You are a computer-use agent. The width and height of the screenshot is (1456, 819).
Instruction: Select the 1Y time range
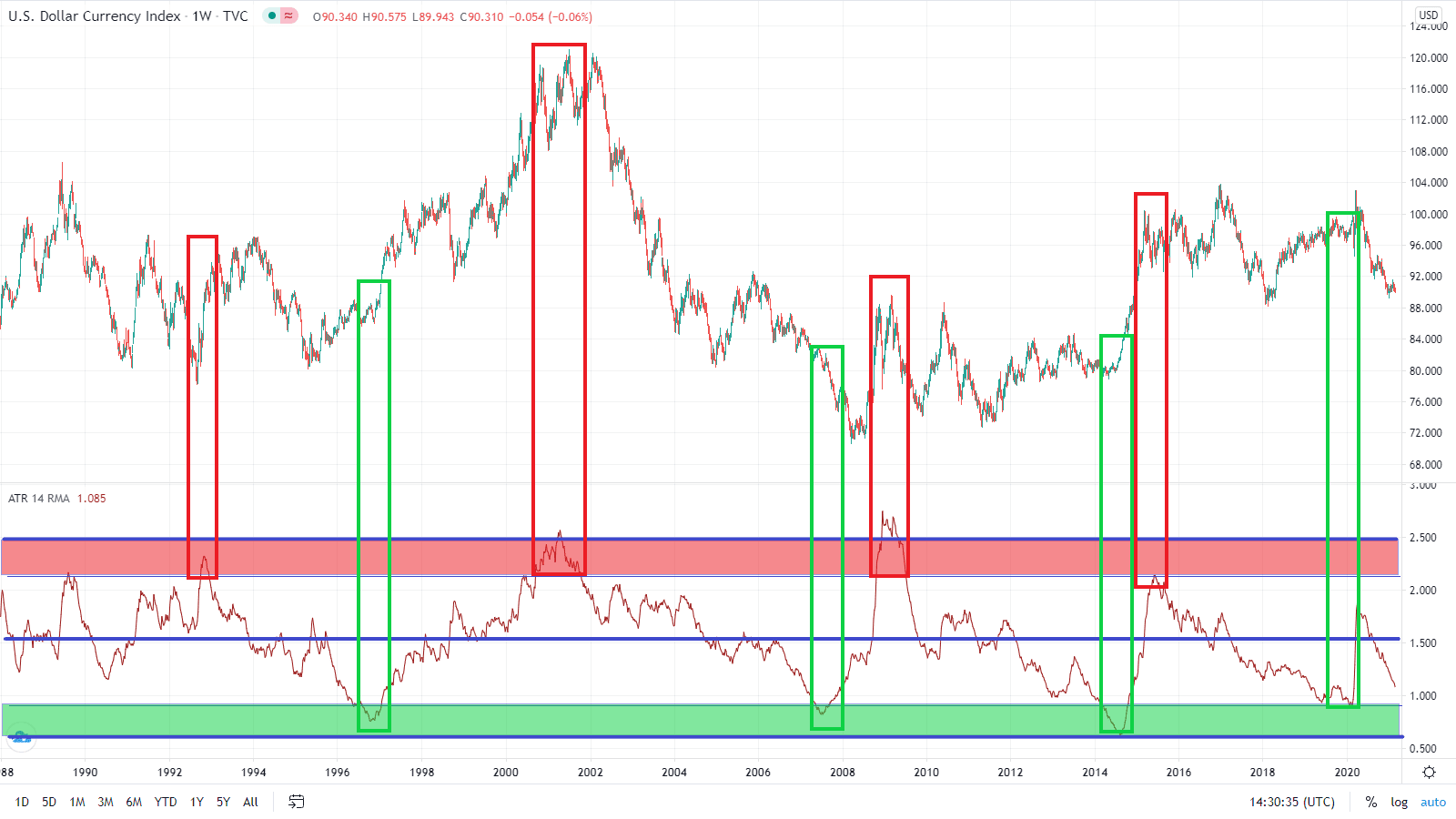pos(197,802)
